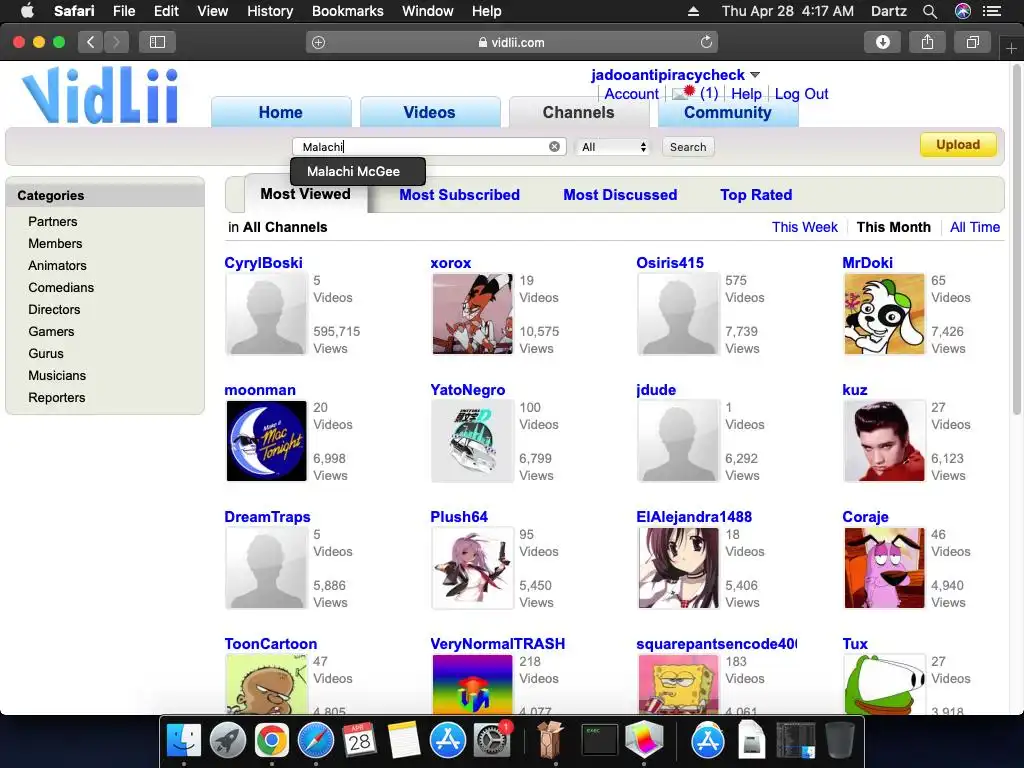This screenshot has height=768, width=1024.
Task: Click the privacy report plus icon in address bar
Action: tap(318, 42)
